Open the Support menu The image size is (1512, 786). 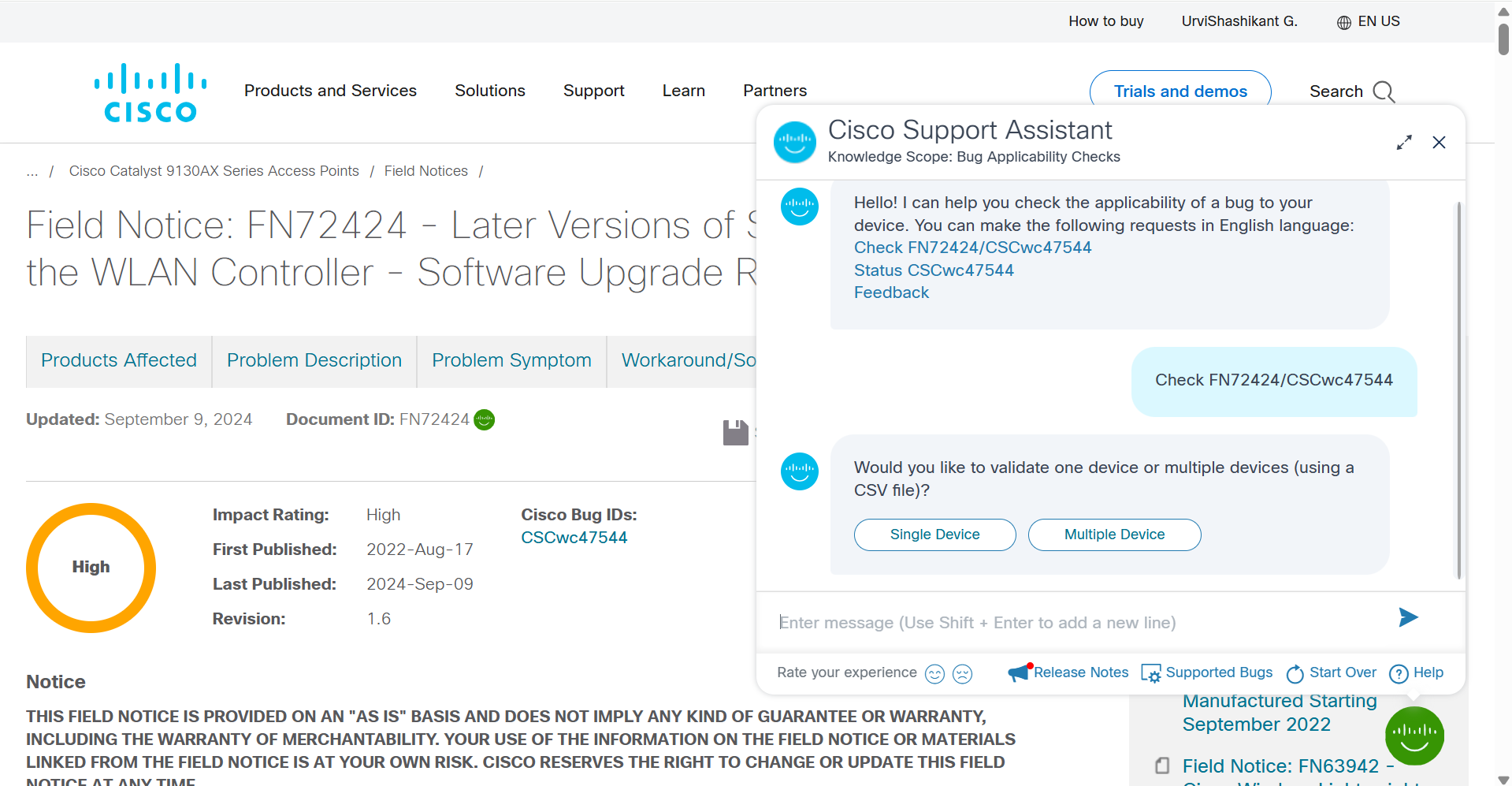pos(594,91)
